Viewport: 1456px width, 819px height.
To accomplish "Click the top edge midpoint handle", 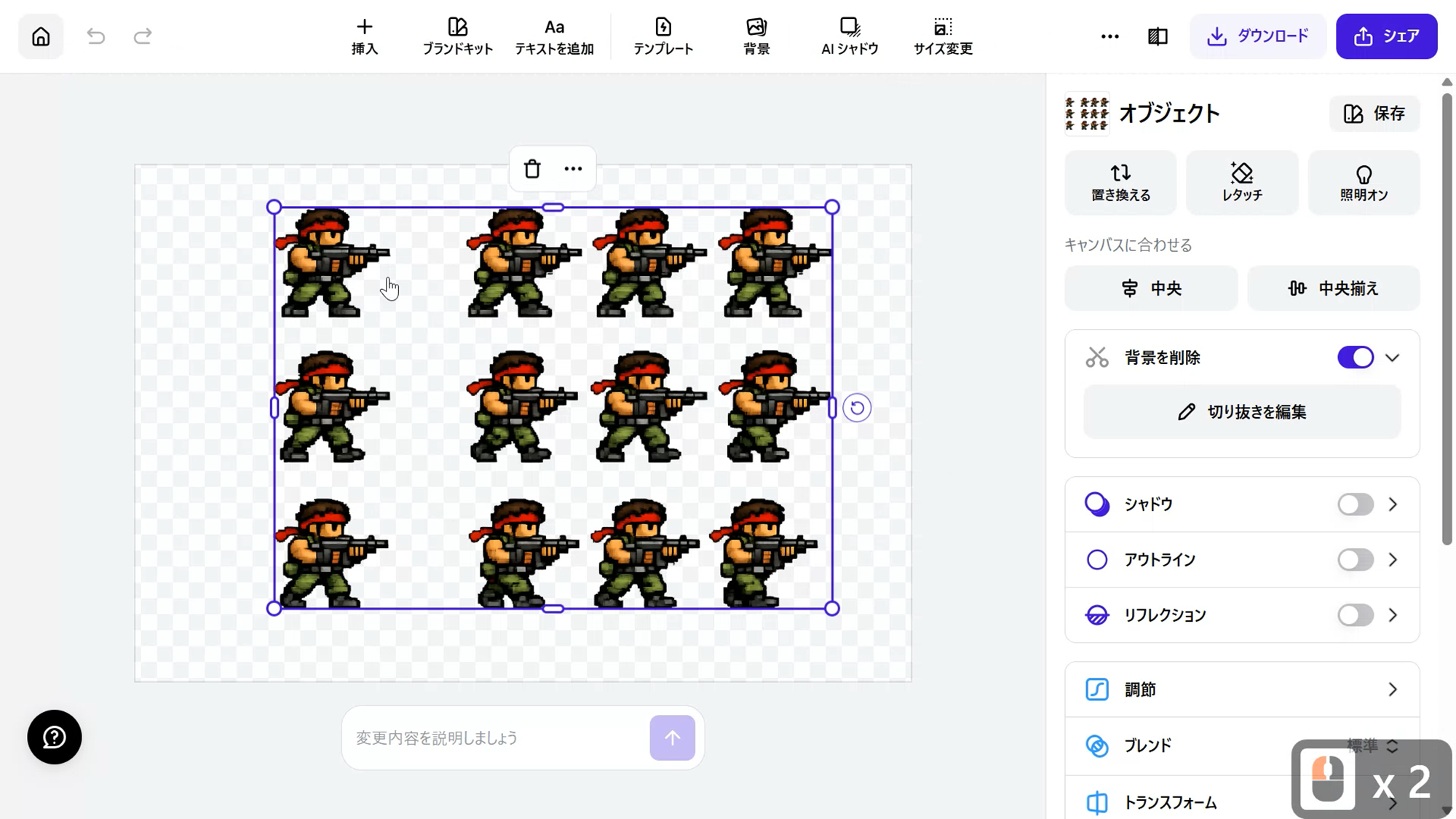I will [553, 207].
